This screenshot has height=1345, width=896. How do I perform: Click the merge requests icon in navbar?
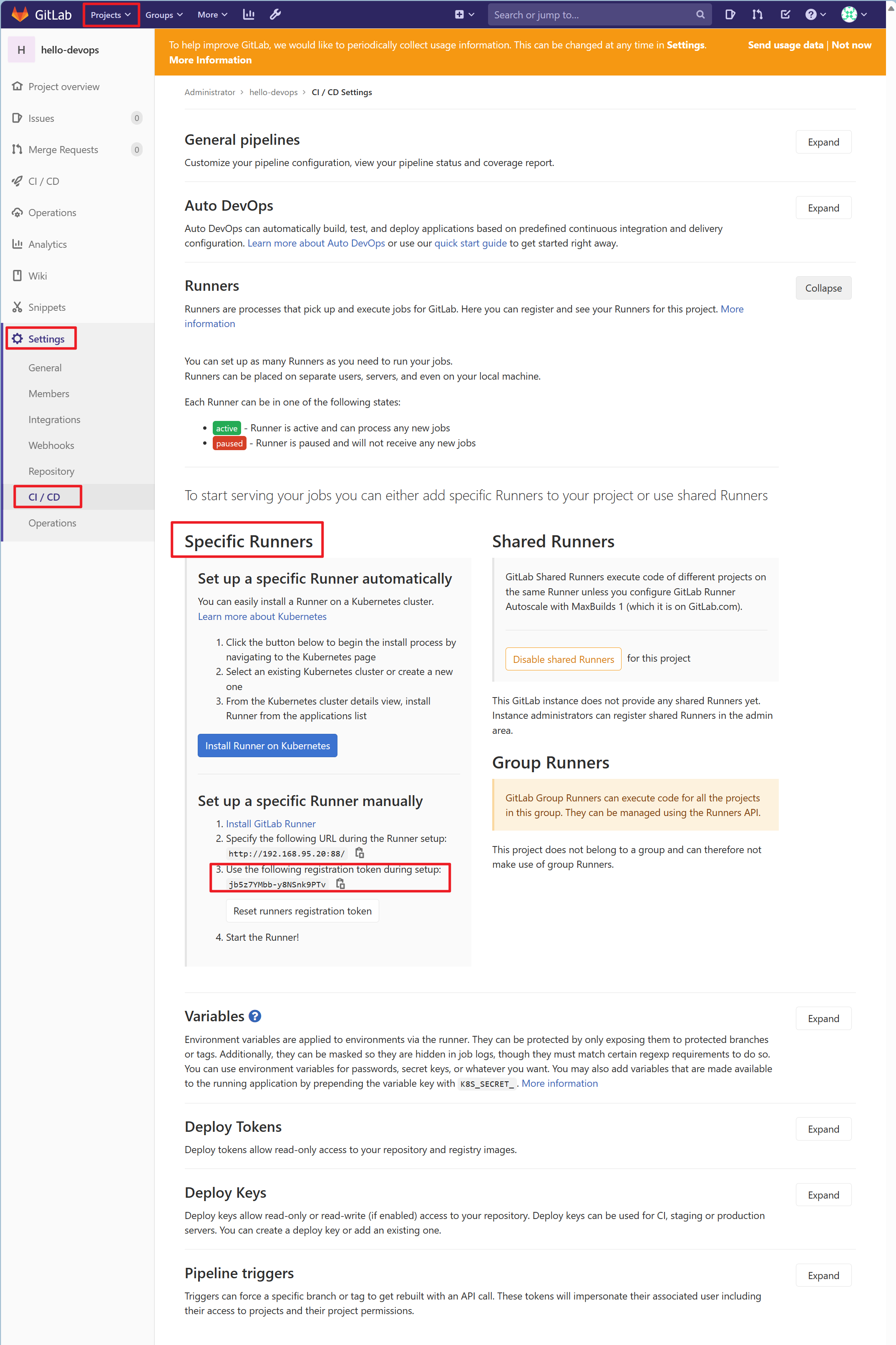pyautogui.click(x=757, y=14)
